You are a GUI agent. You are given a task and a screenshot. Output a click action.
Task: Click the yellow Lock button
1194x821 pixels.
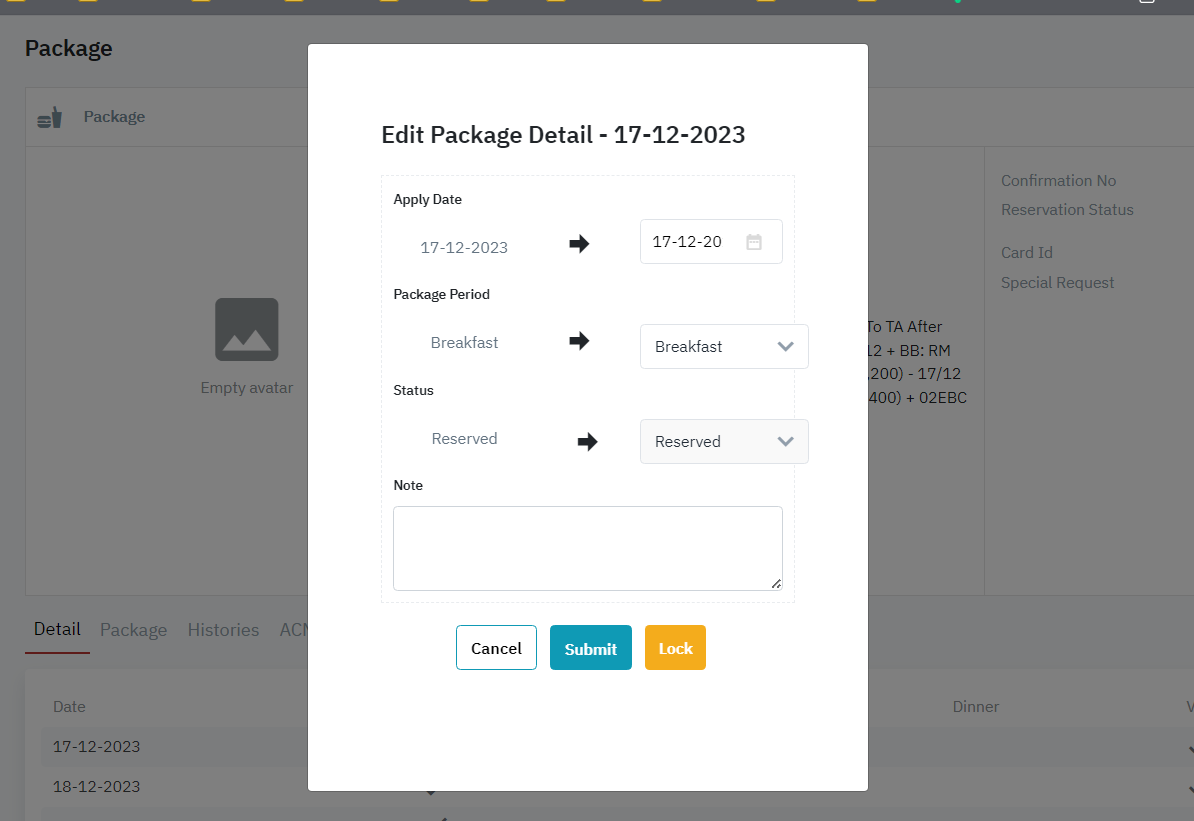(x=675, y=648)
